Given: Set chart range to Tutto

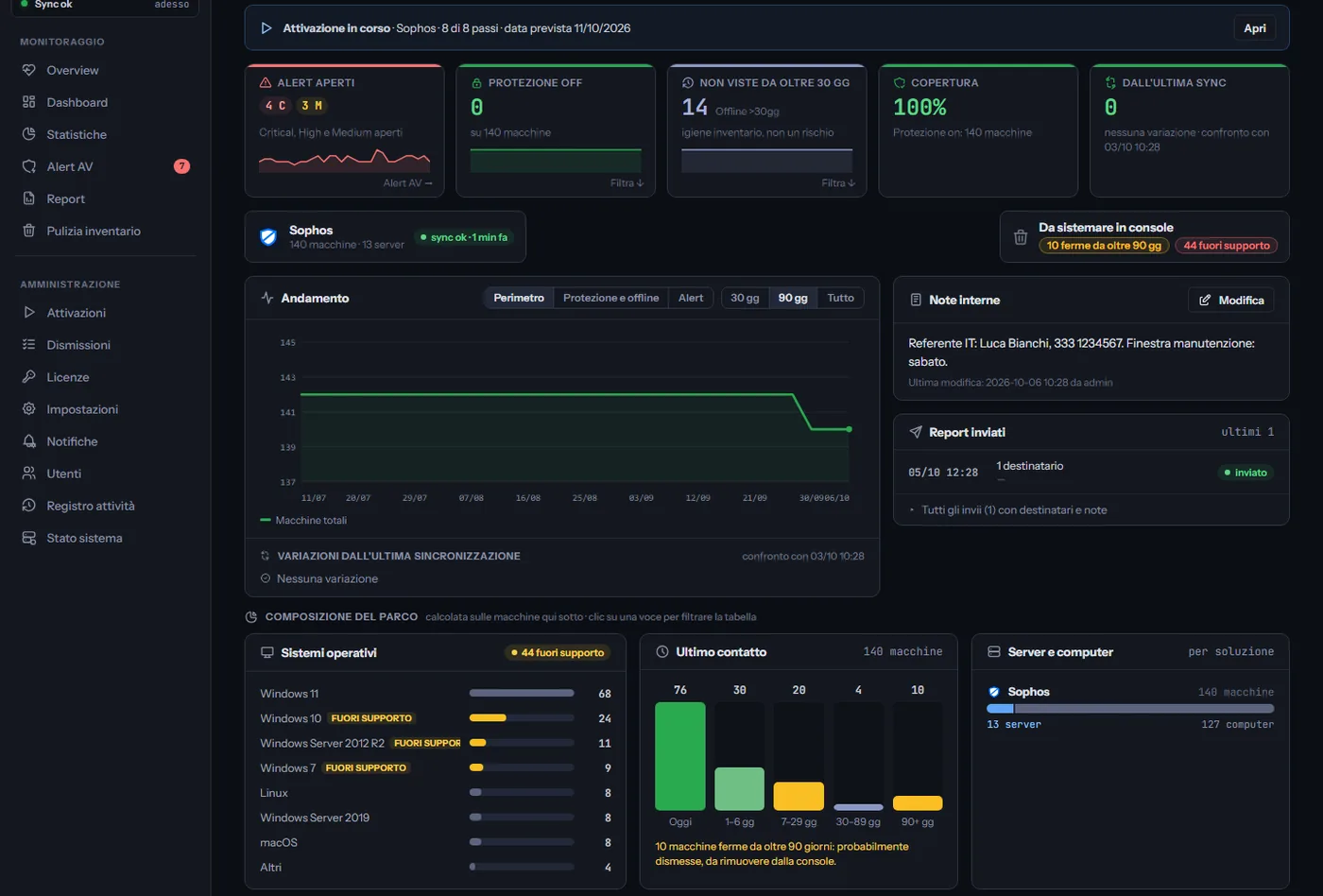Looking at the screenshot, I should tap(841, 298).
